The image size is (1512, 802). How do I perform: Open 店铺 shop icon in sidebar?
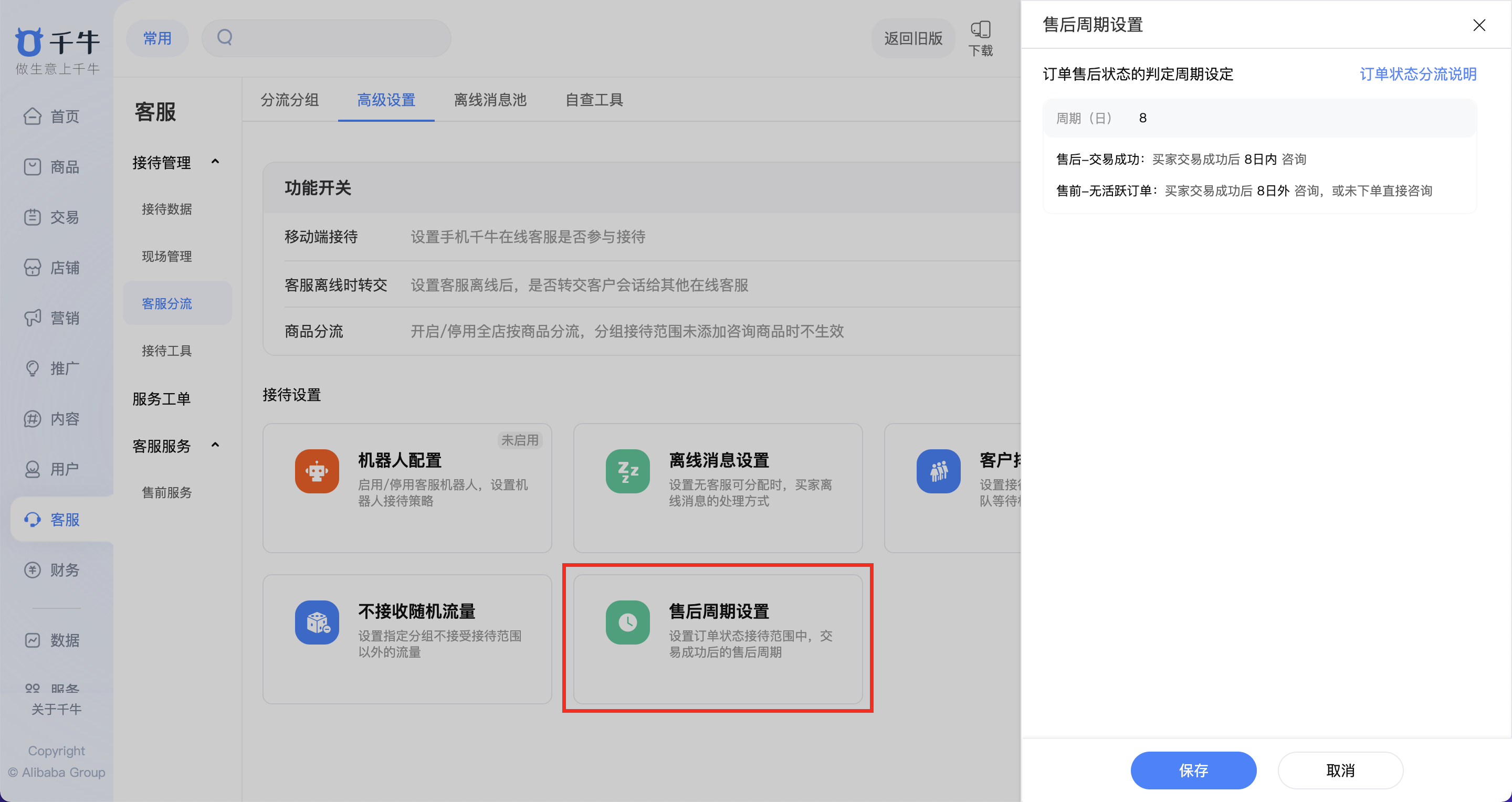32,268
